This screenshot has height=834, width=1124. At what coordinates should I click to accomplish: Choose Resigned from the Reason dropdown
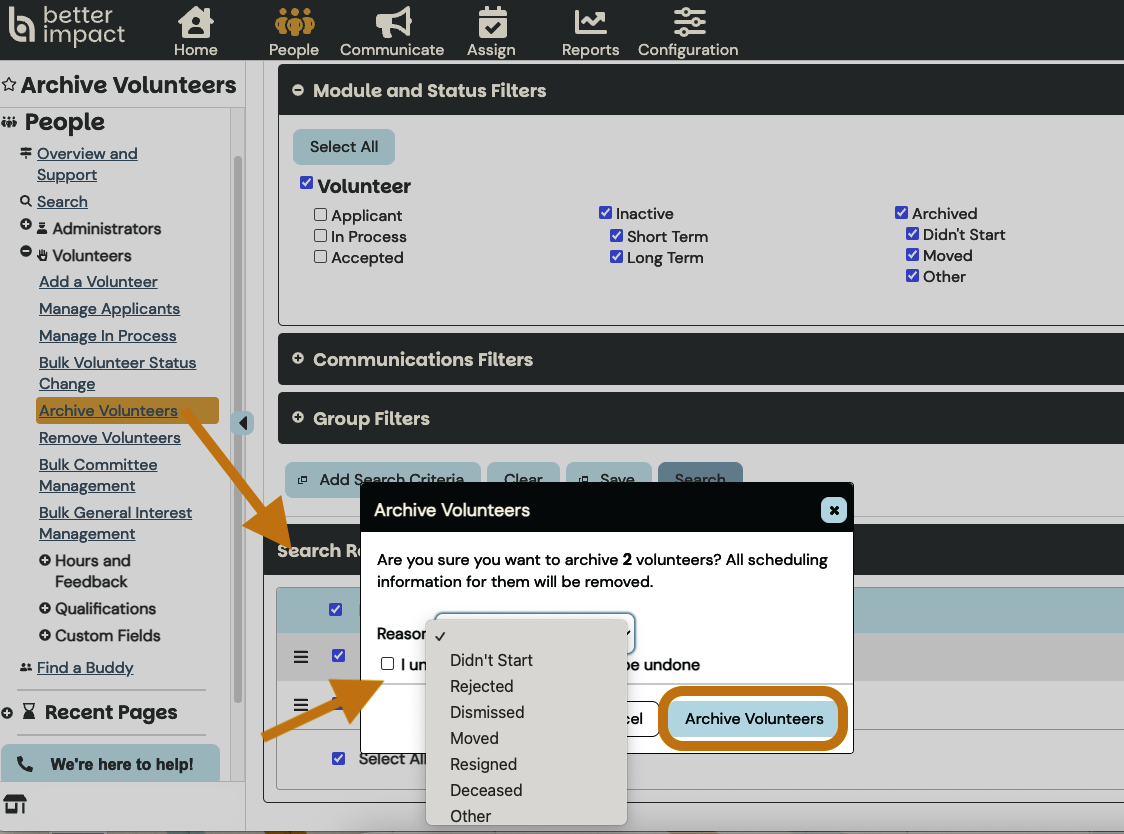click(x=483, y=764)
